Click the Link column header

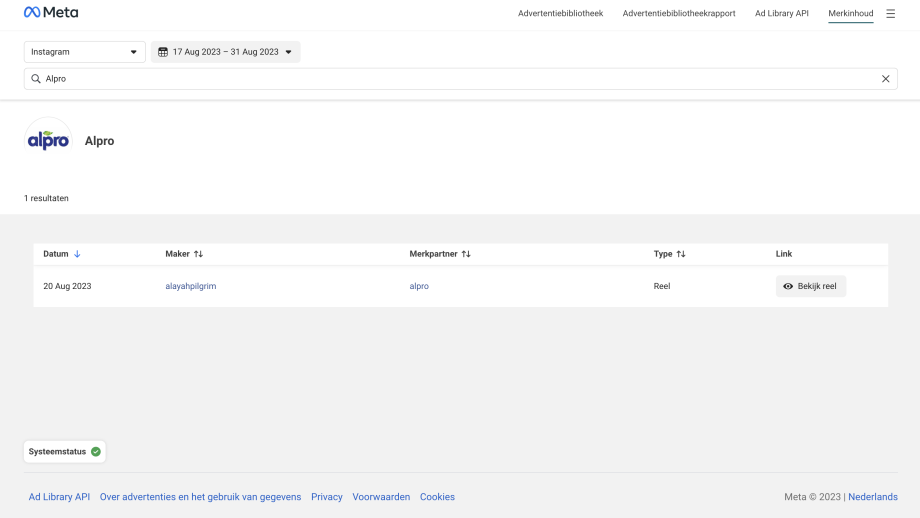784,254
